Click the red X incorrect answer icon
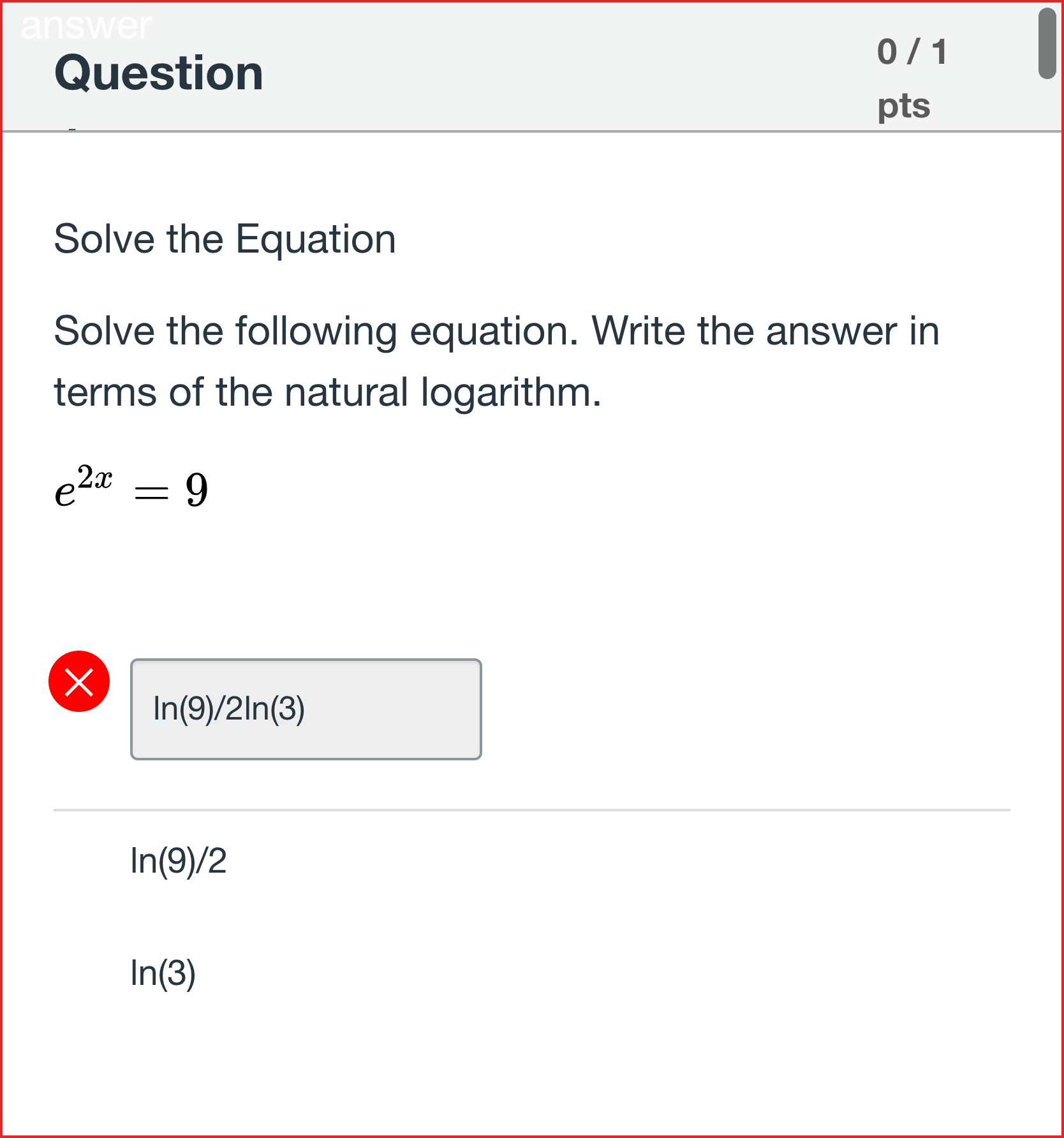The width and height of the screenshot is (1064, 1138). click(80, 681)
